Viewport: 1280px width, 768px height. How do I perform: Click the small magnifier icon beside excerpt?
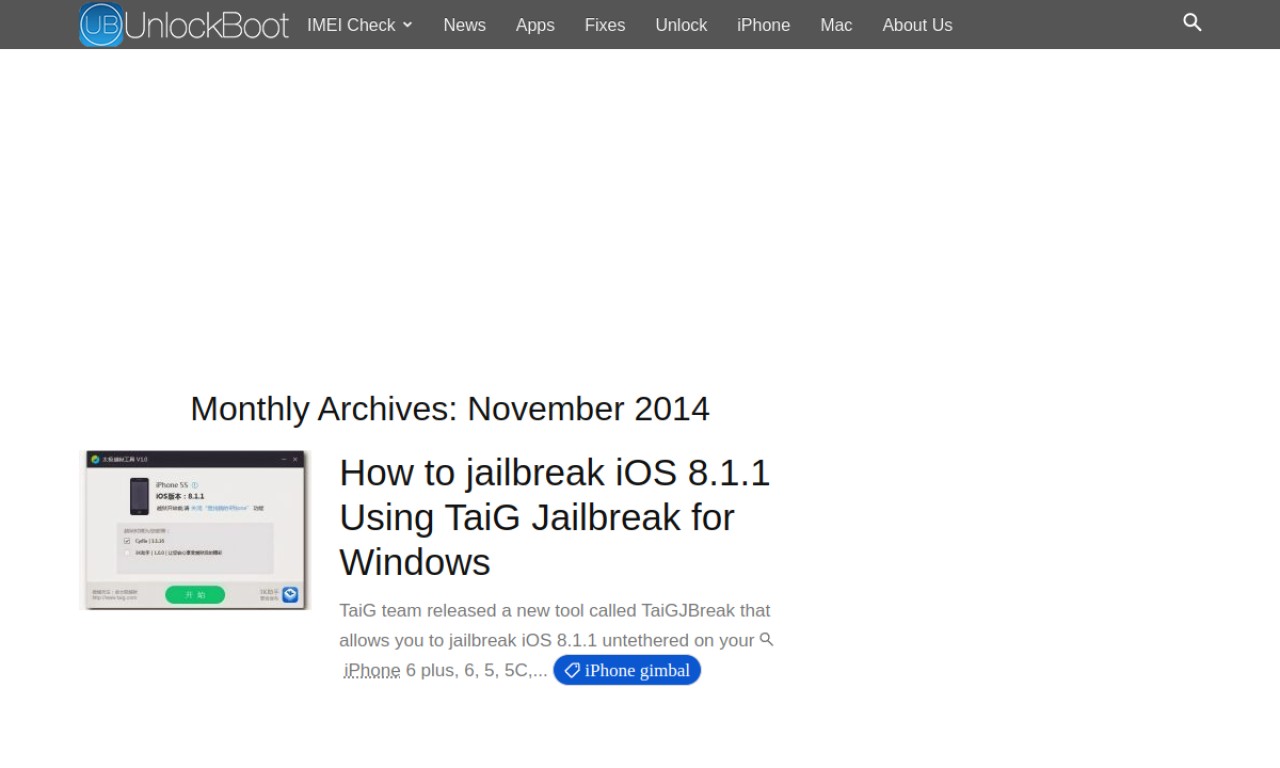click(x=766, y=639)
